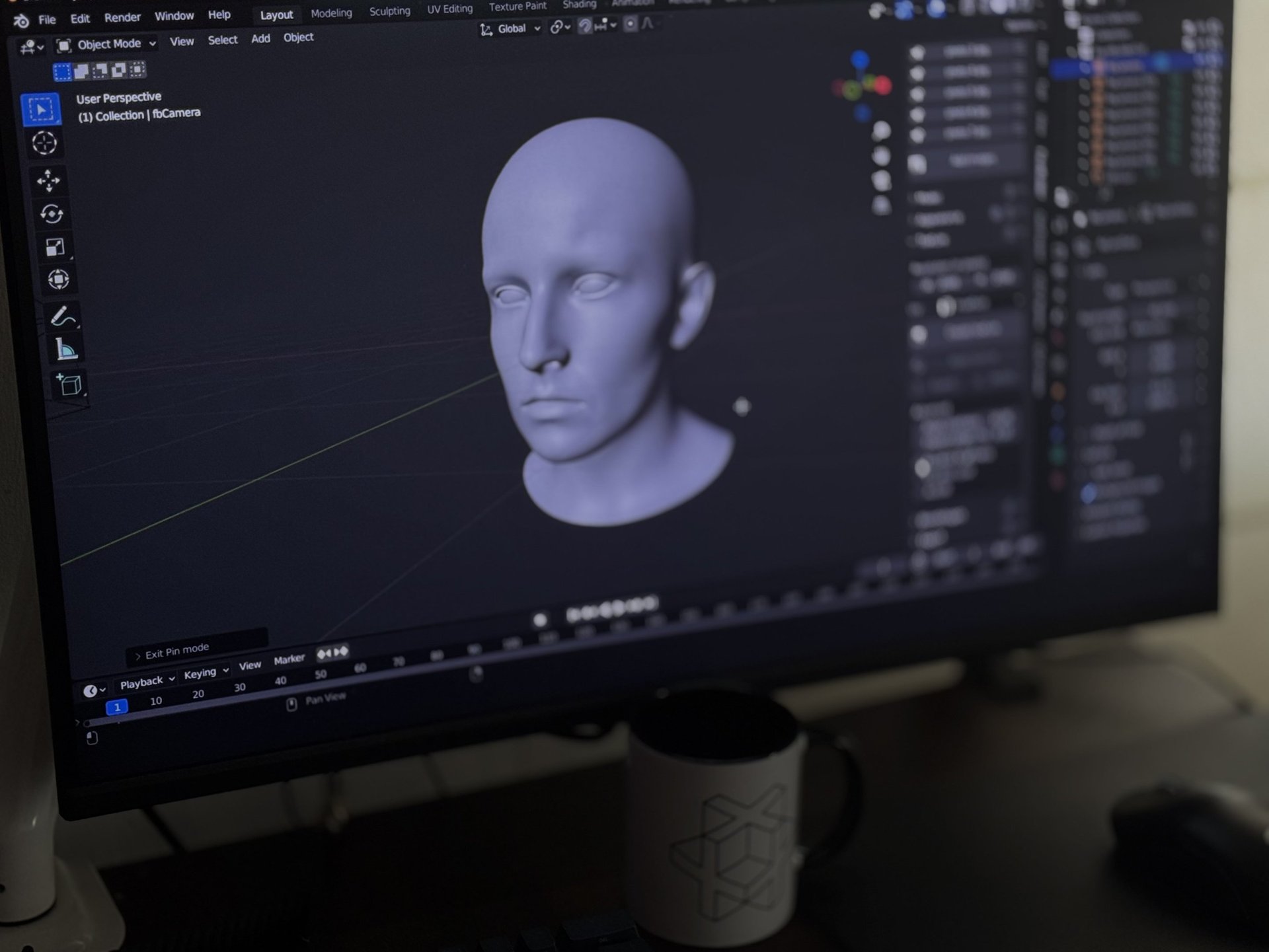This screenshot has width=1269, height=952.
Task: Select the Cursor tool in toolbar
Action: tap(44, 143)
